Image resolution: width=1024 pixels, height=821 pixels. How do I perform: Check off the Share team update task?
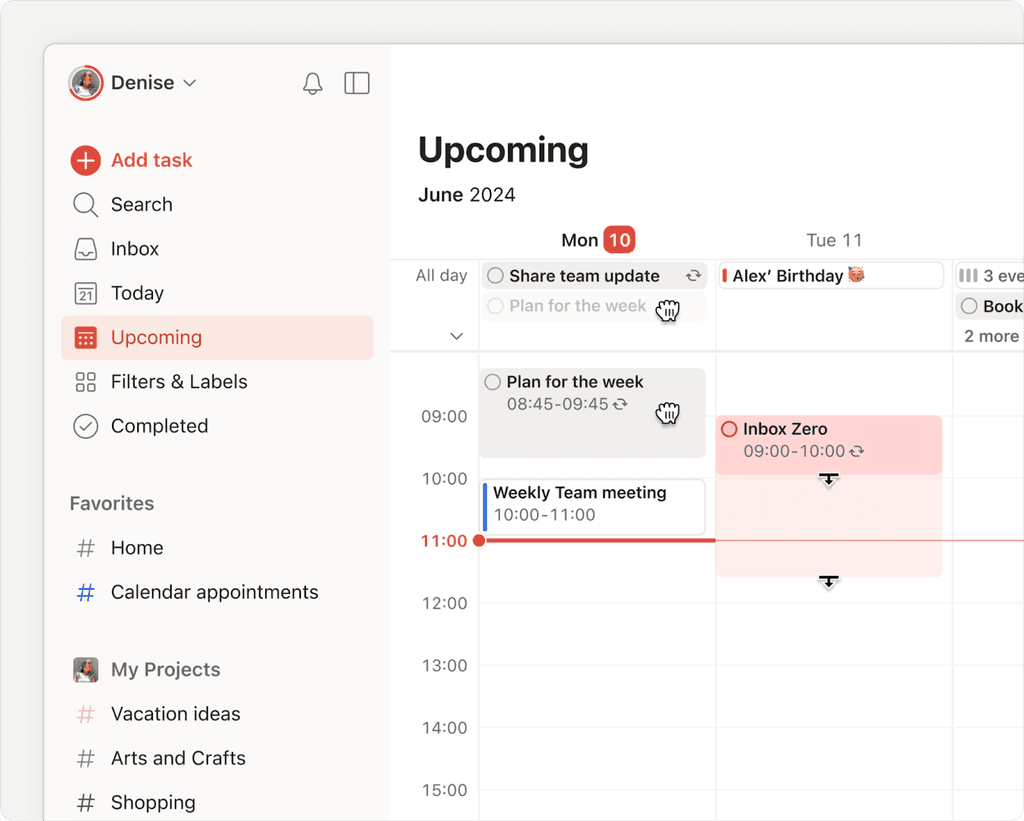[496, 275]
